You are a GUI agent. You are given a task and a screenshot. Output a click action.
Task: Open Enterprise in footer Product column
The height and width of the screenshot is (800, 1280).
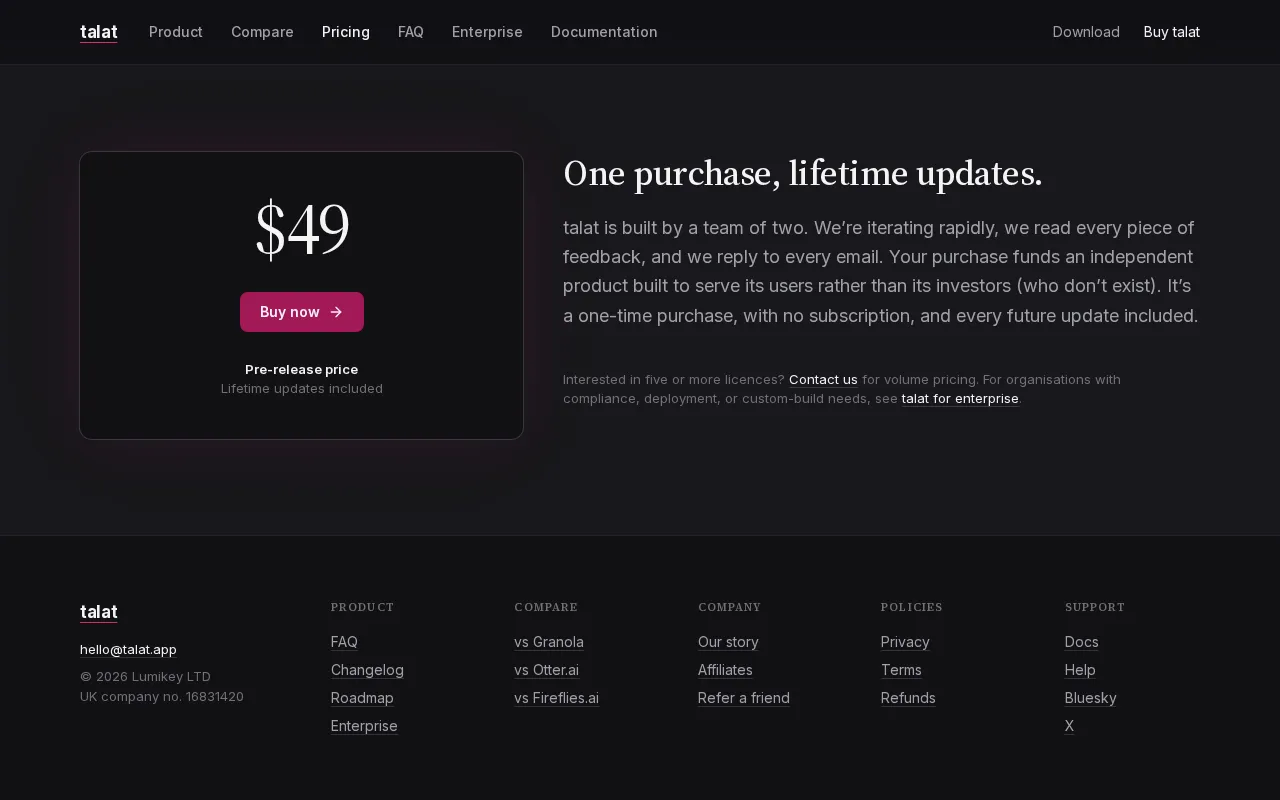point(364,726)
